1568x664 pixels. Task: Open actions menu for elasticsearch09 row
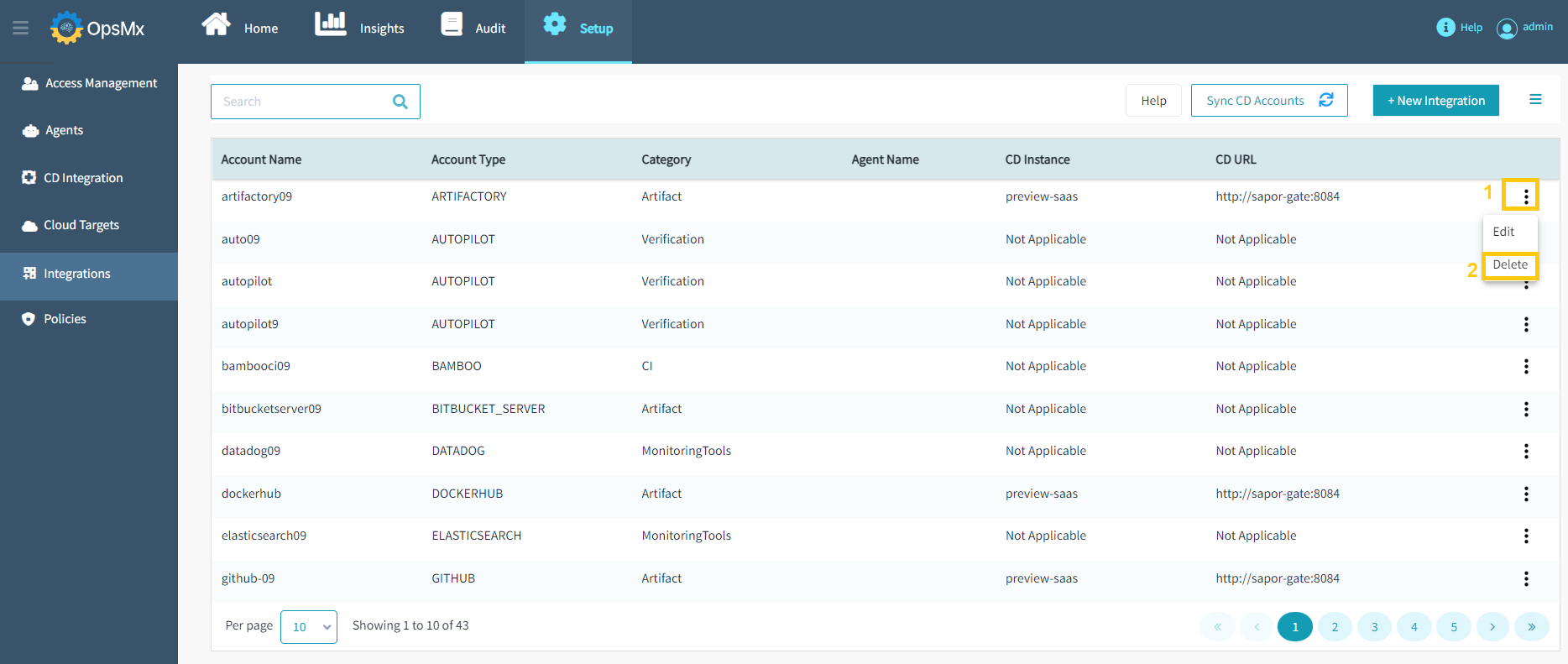click(x=1526, y=536)
